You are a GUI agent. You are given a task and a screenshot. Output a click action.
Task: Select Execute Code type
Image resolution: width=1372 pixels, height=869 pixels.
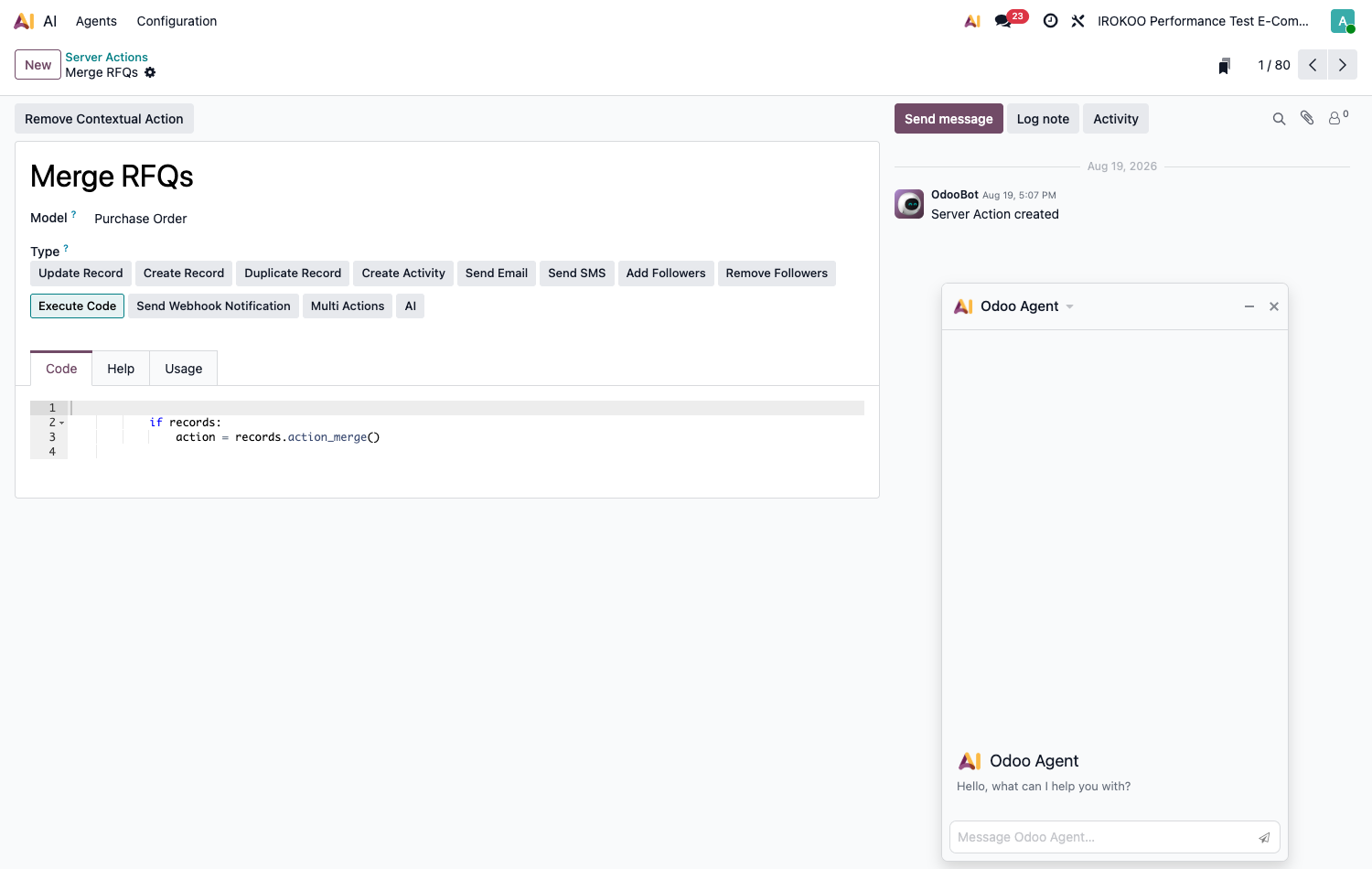78,306
